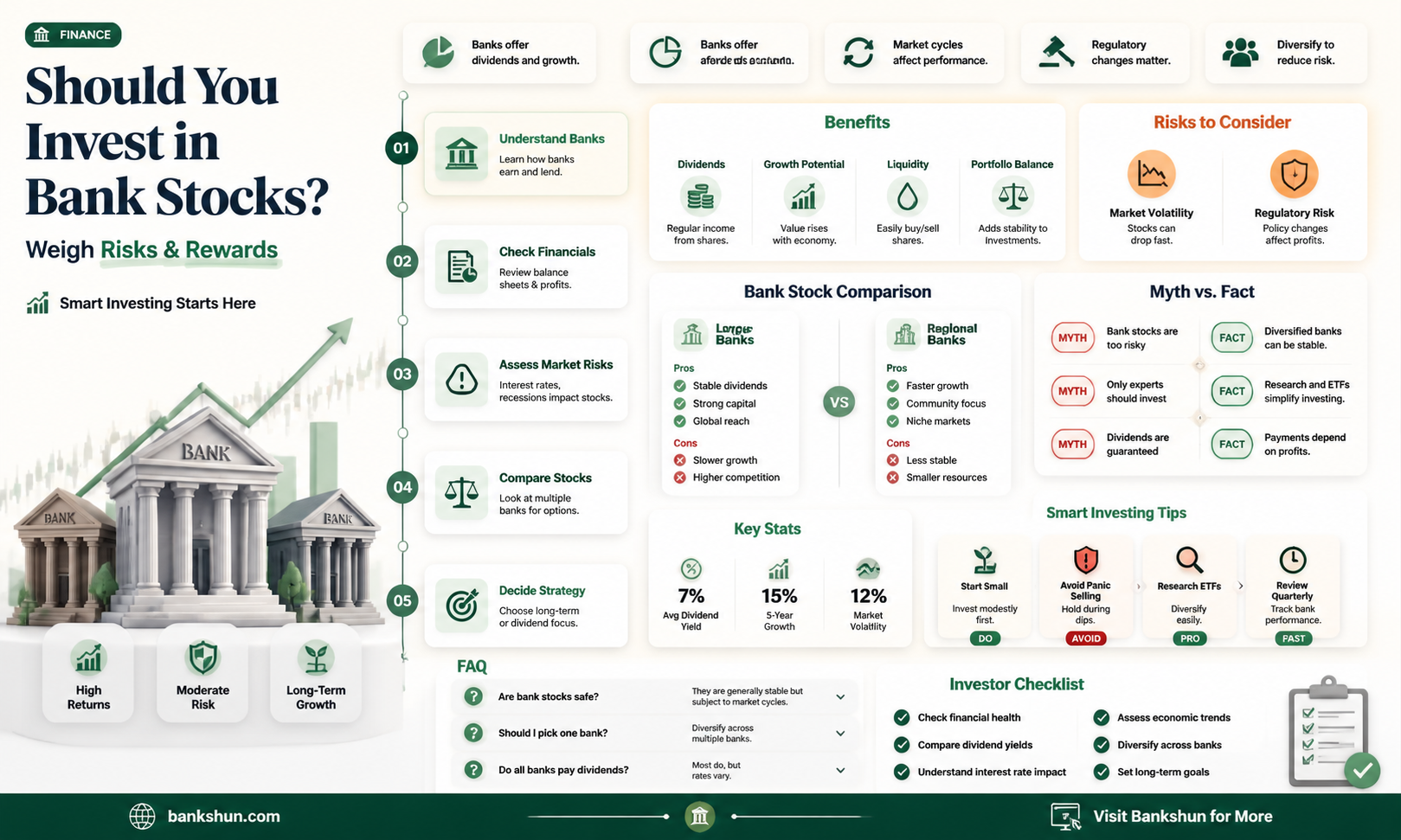Toggle the Check financial health checkmark

(x=902, y=717)
